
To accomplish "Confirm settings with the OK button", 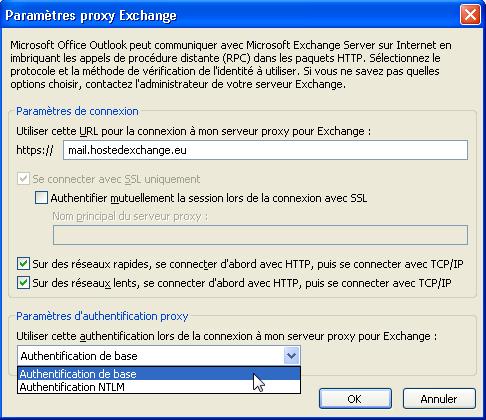I will pyautogui.click(x=355, y=399).
